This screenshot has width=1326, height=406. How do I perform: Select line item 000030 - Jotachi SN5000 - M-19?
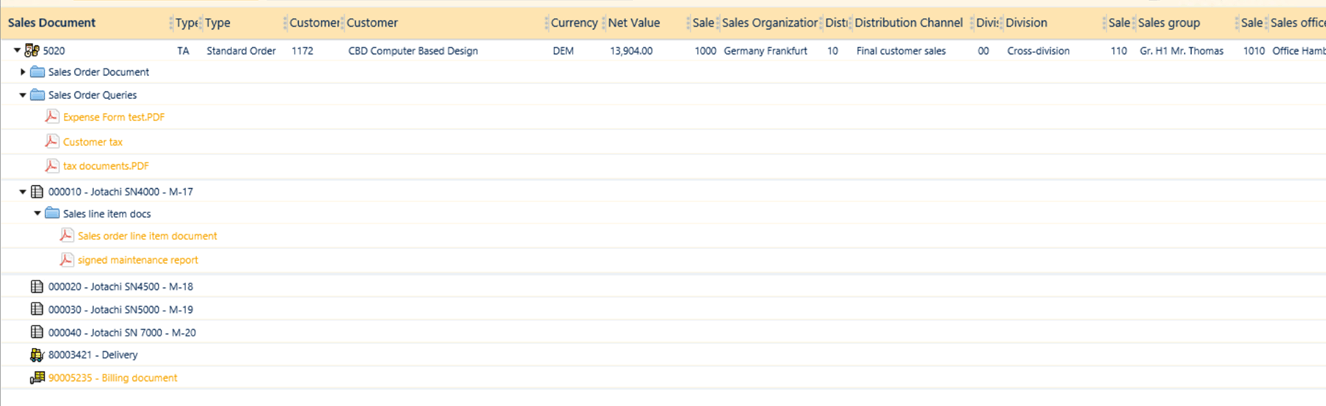(120, 310)
